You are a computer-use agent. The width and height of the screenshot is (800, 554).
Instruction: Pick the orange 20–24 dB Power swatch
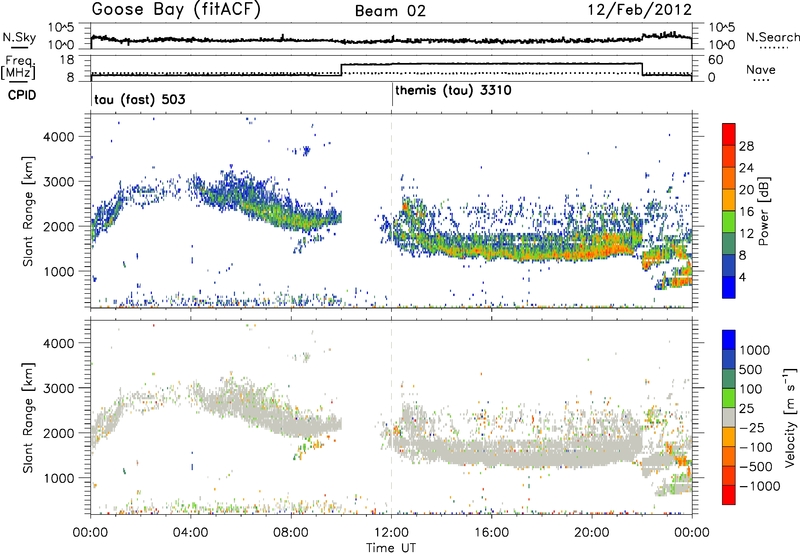click(x=729, y=178)
